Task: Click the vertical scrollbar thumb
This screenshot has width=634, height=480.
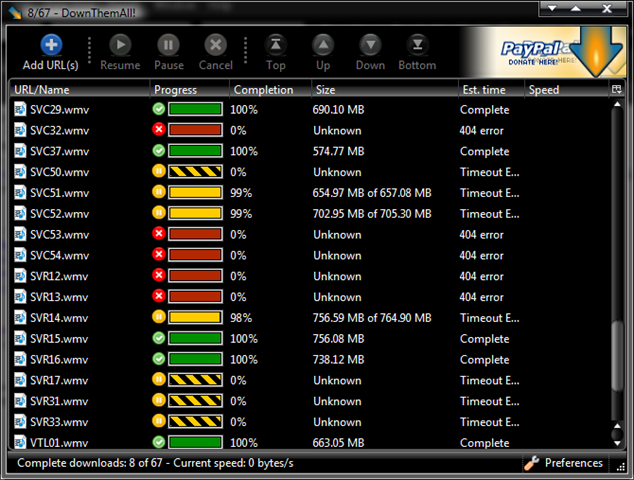Action: coord(617,357)
